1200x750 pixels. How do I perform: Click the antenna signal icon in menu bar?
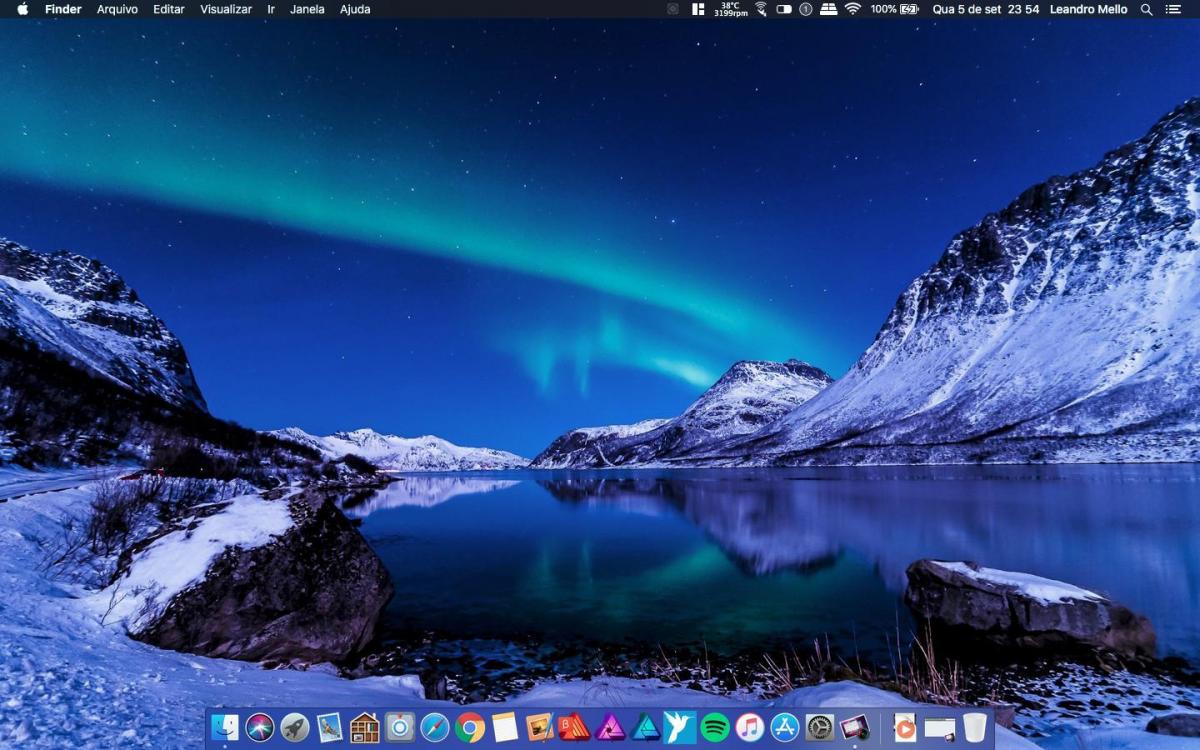tap(761, 9)
